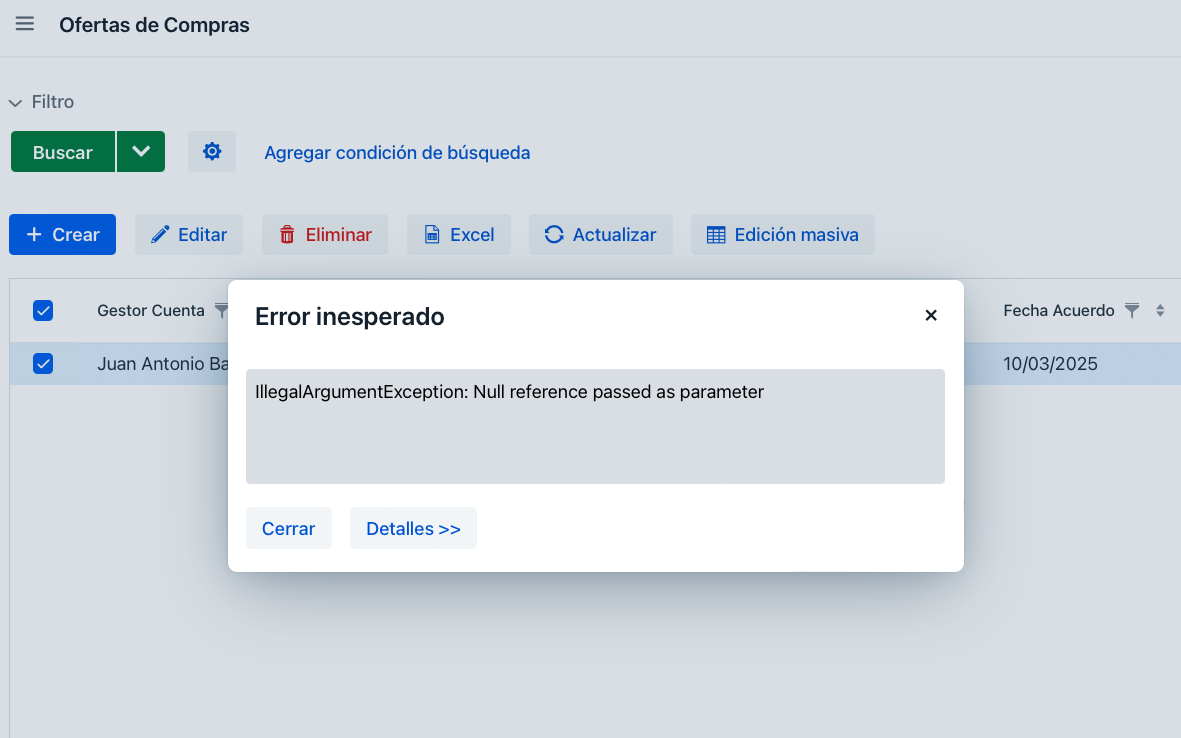
Task: Dismiss the error with Cerrar button
Action: [x=288, y=528]
